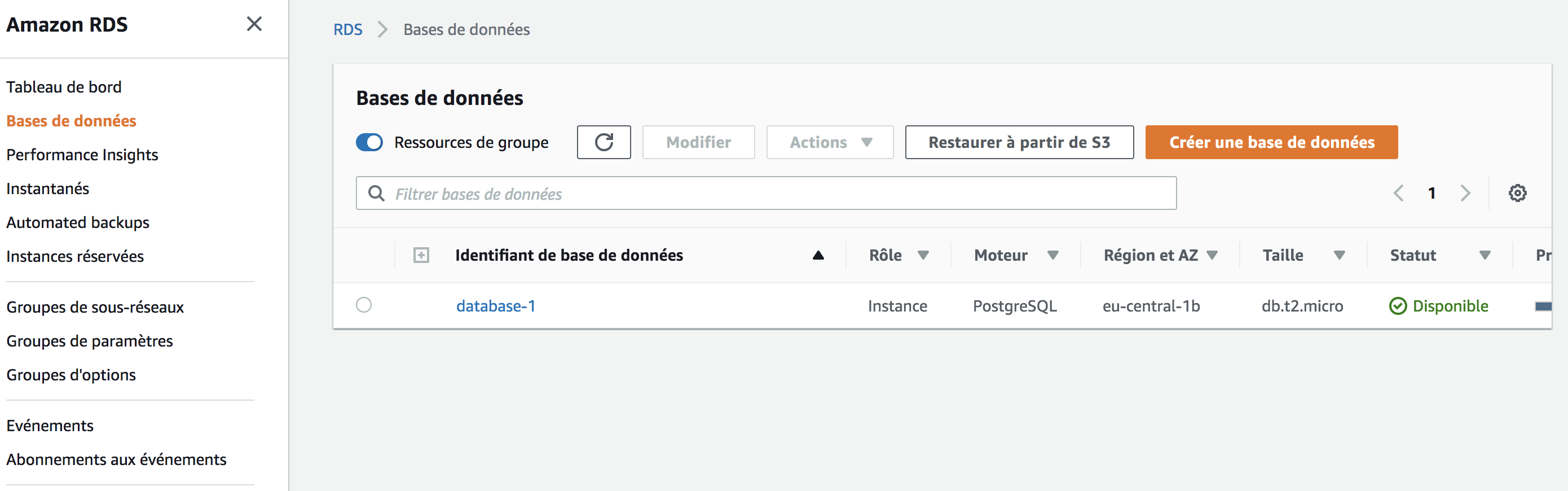The height and width of the screenshot is (491, 1568).
Task: Open Performance Insights in sidebar
Action: [x=82, y=155]
